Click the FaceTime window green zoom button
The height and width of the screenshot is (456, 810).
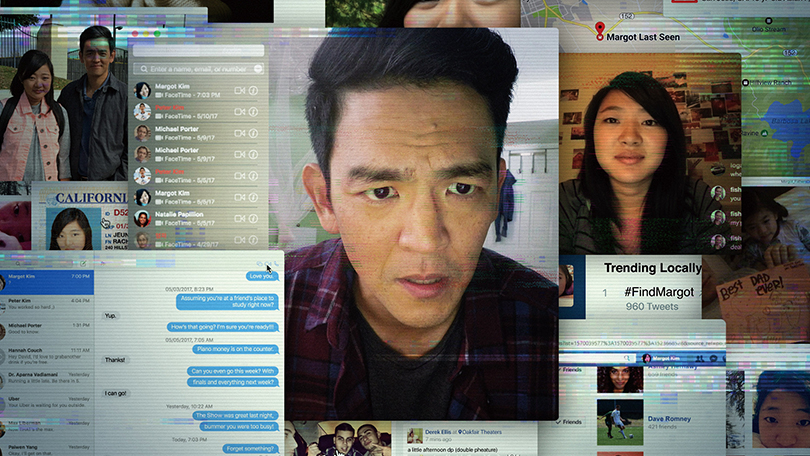coord(157,34)
